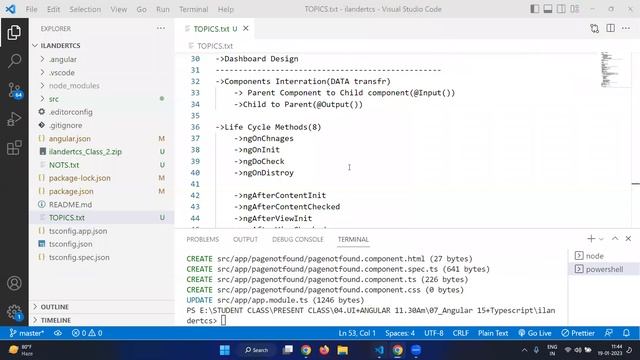Open the Selection menu
This screenshot has height=360, width=640.
[85, 9]
